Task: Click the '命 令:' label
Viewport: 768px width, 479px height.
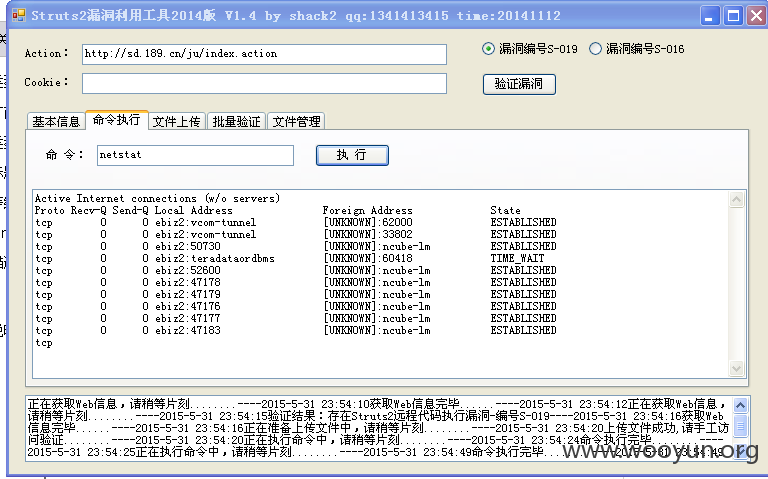Action: [64, 155]
